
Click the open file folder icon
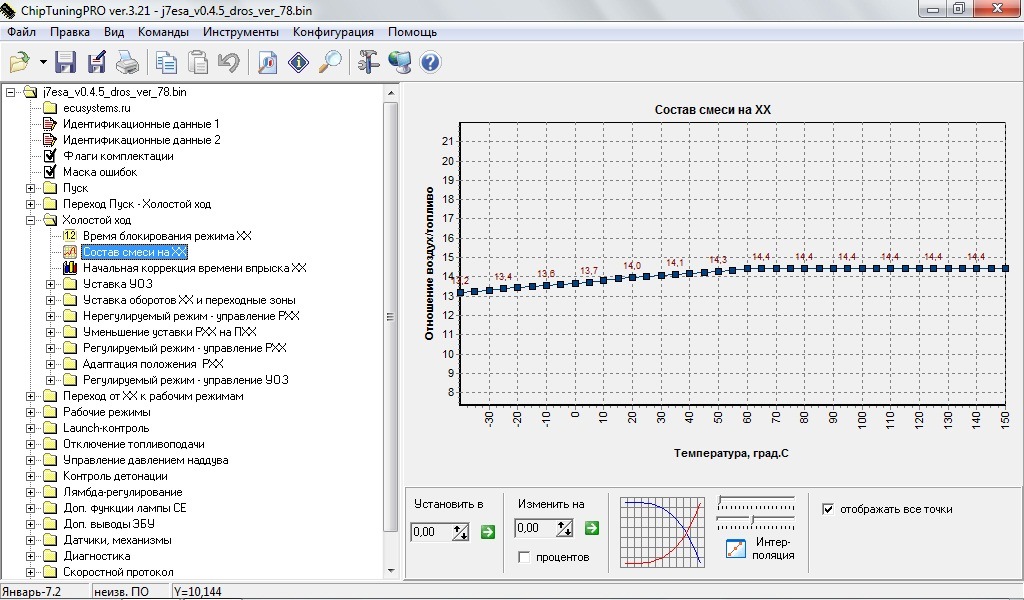click(19, 63)
